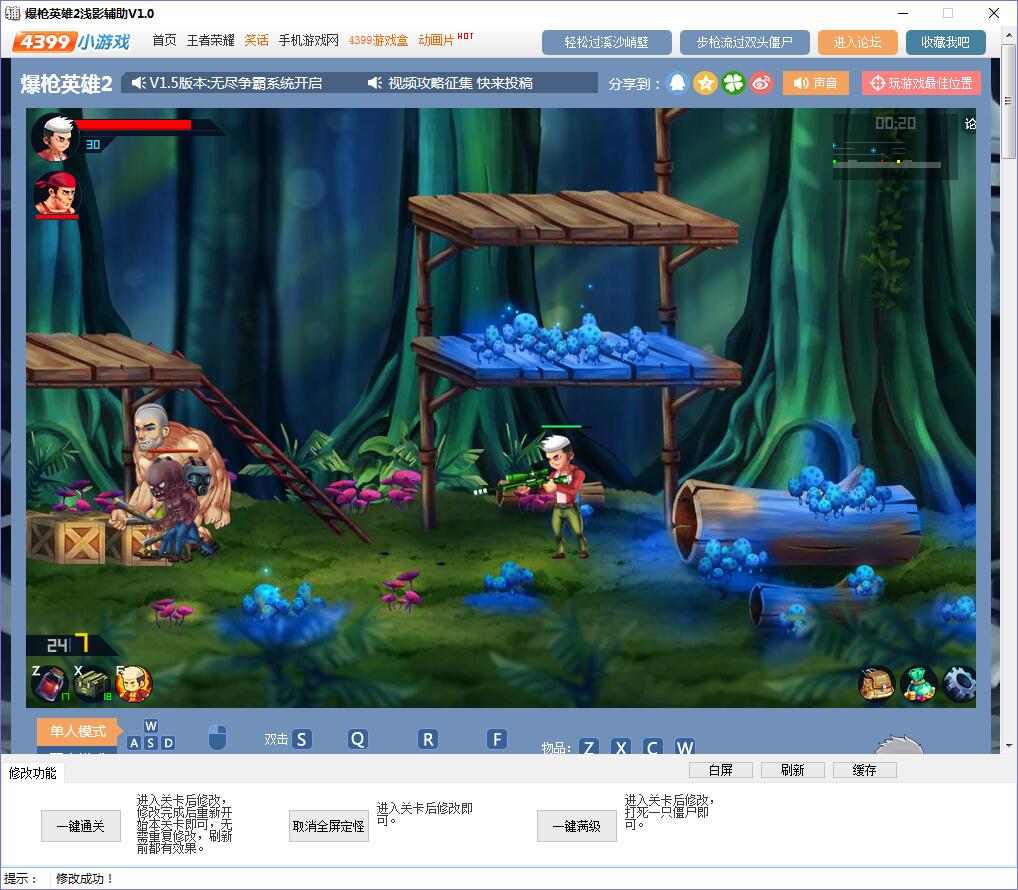
Task: Switch to 修改功能 tab
Action: pyautogui.click(x=32, y=773)
